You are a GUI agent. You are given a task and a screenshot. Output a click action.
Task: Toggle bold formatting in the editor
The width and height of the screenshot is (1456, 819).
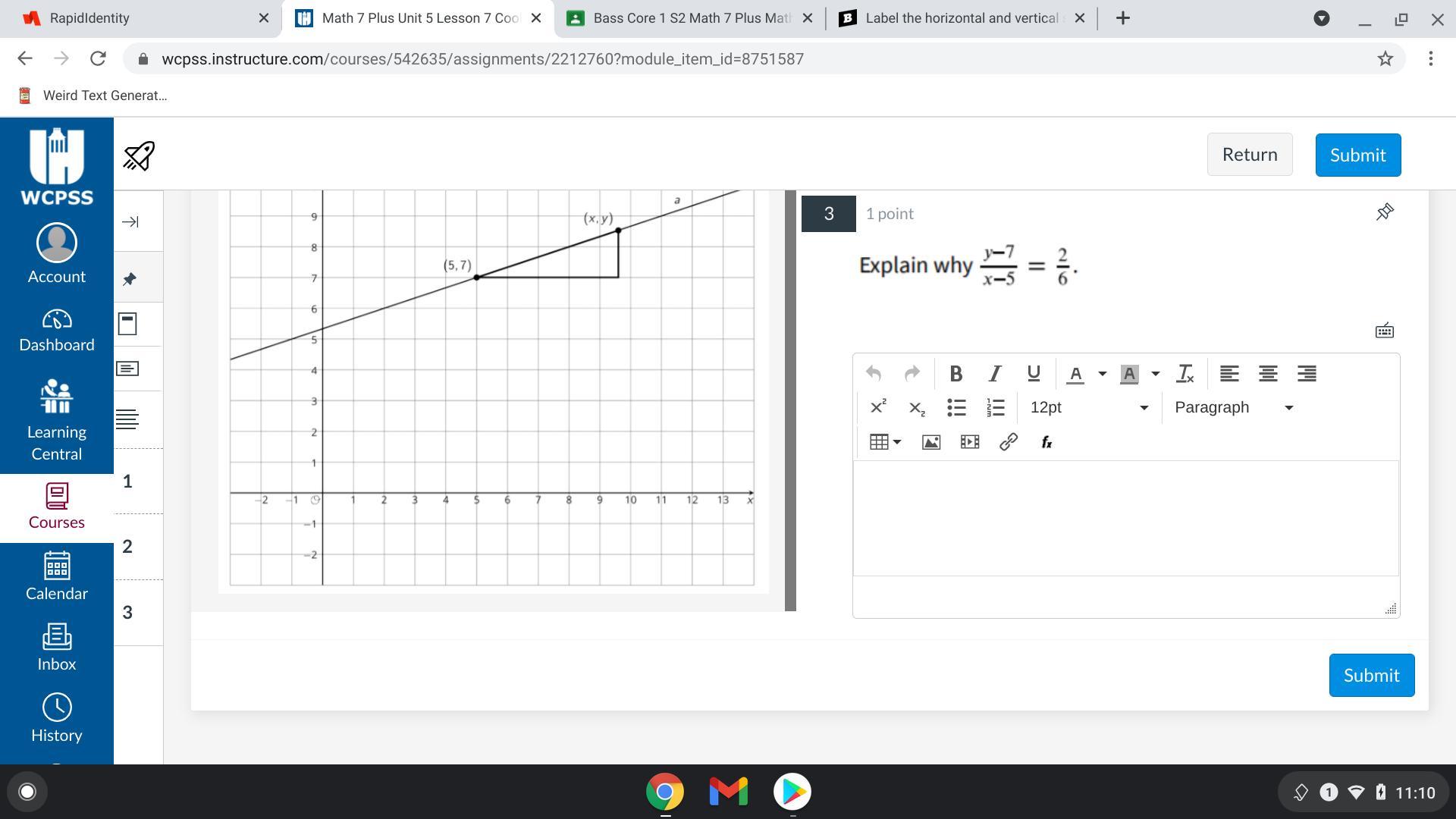click(955, 374)
